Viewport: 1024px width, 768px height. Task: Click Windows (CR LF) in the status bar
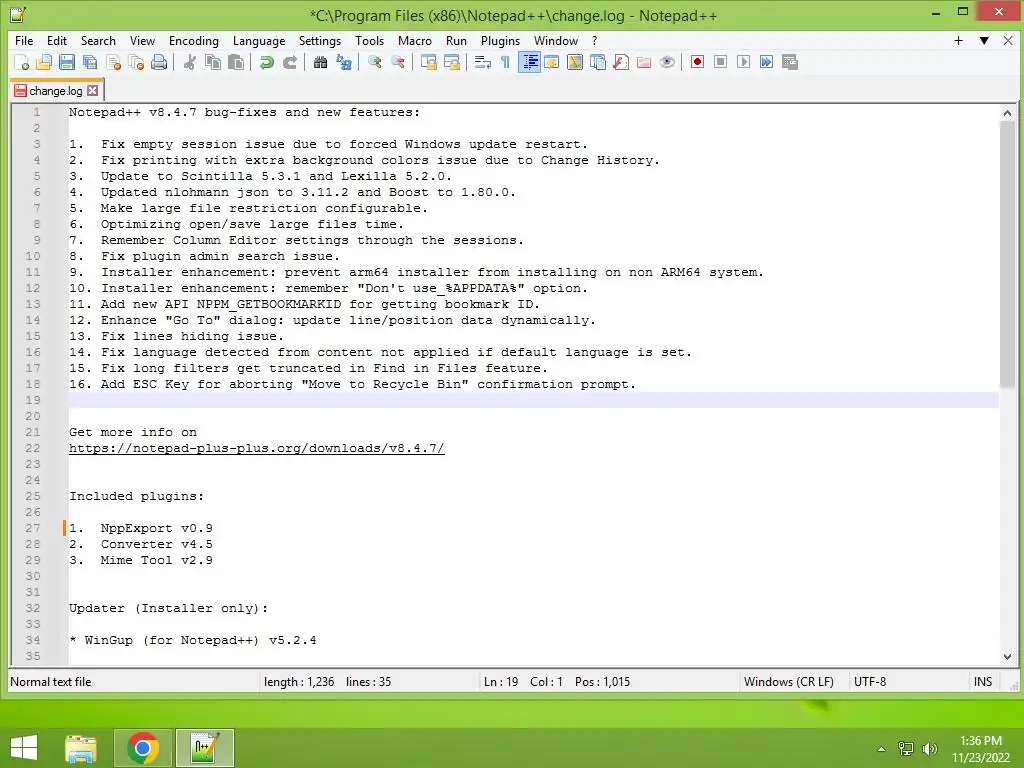pos(789,682)
